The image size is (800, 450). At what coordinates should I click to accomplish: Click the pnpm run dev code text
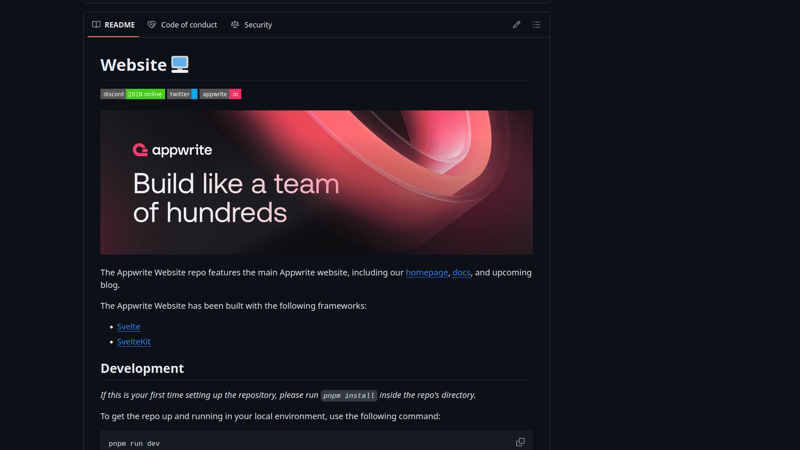(134, 443)
